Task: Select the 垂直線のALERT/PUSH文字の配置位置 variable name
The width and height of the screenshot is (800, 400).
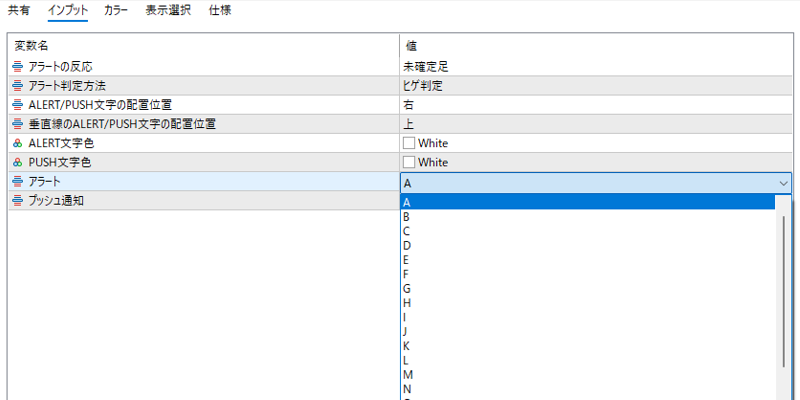Action: (x=122, y=124)
